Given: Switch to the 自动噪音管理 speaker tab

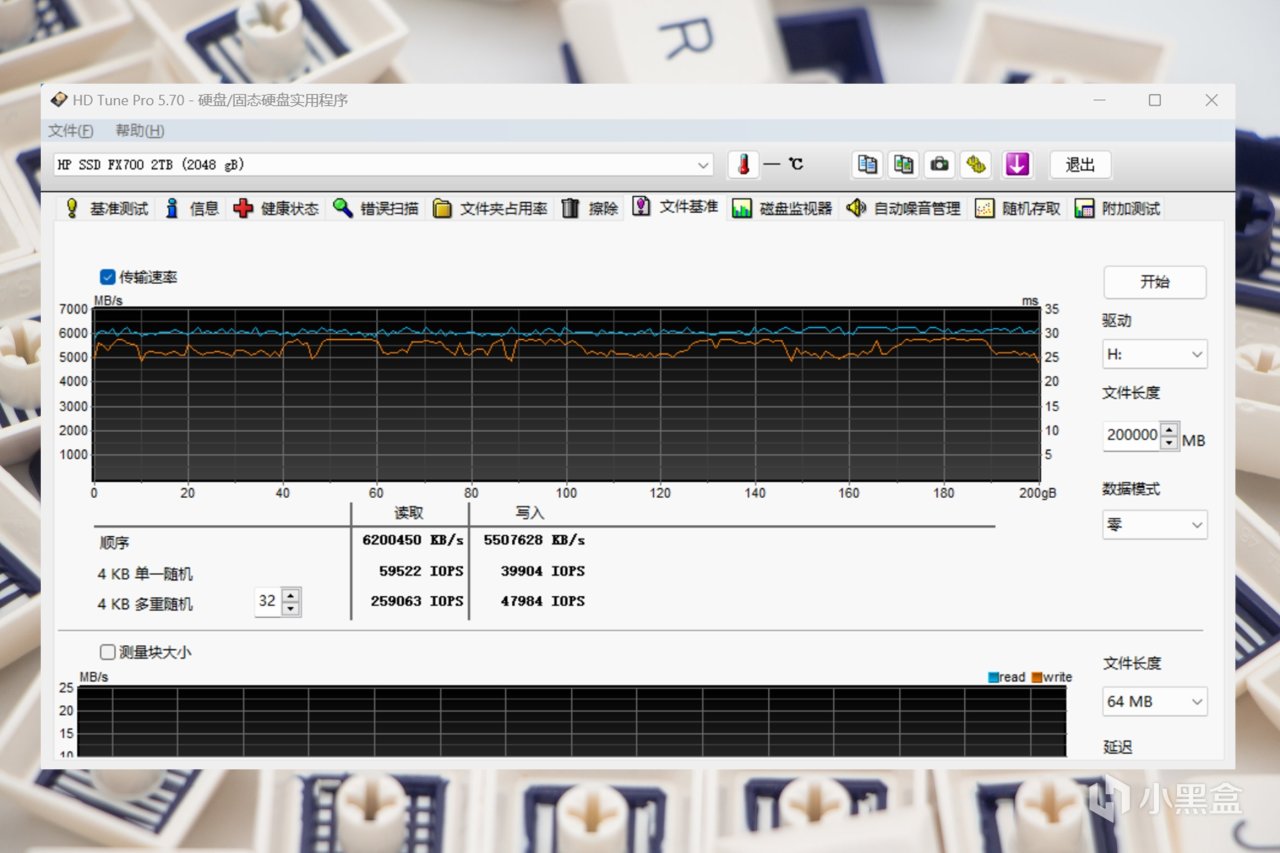Looking at the screenshot, I should point(903,208).
